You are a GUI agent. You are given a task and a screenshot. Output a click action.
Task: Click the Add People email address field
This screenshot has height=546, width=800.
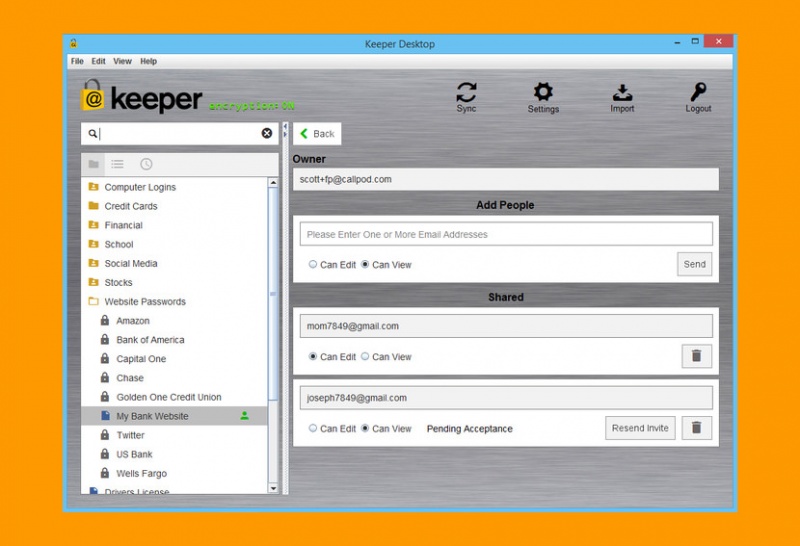click(x=506, y=234)
